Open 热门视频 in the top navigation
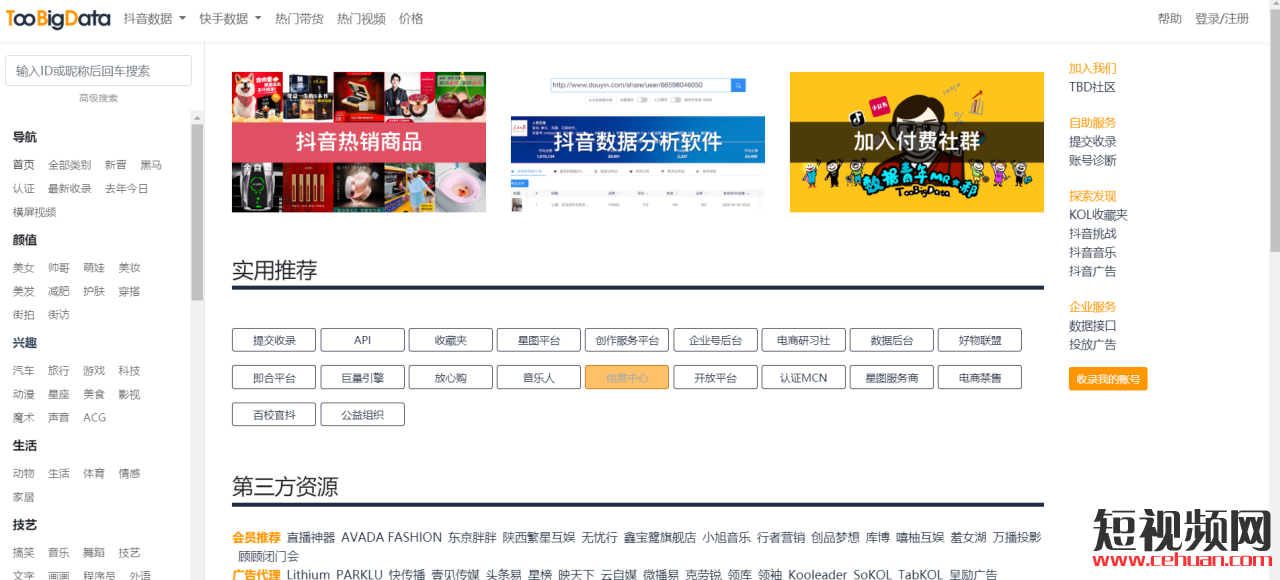 [361, 19]
